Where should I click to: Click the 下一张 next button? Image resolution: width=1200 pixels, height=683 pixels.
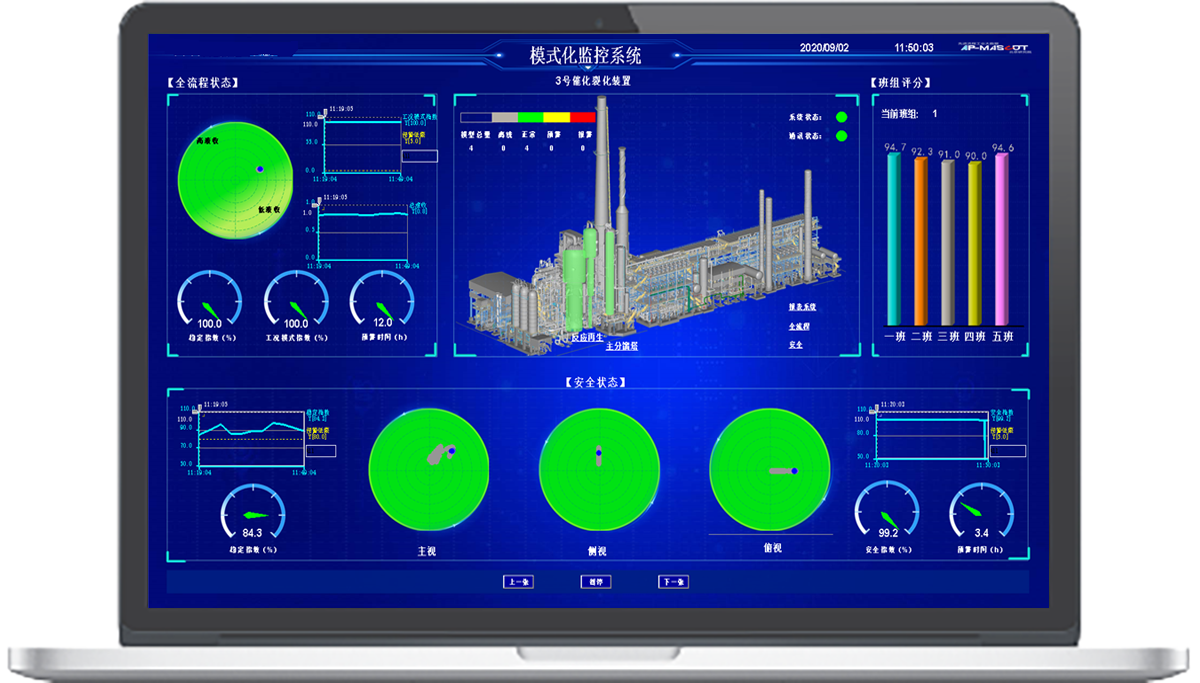coord(673,582)
